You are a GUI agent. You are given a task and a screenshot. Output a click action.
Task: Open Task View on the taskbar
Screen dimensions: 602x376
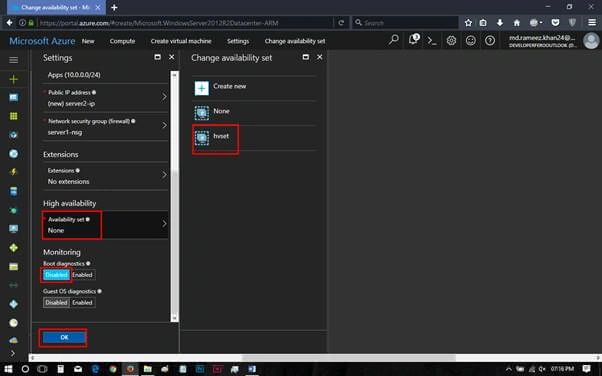coord(42,369)
